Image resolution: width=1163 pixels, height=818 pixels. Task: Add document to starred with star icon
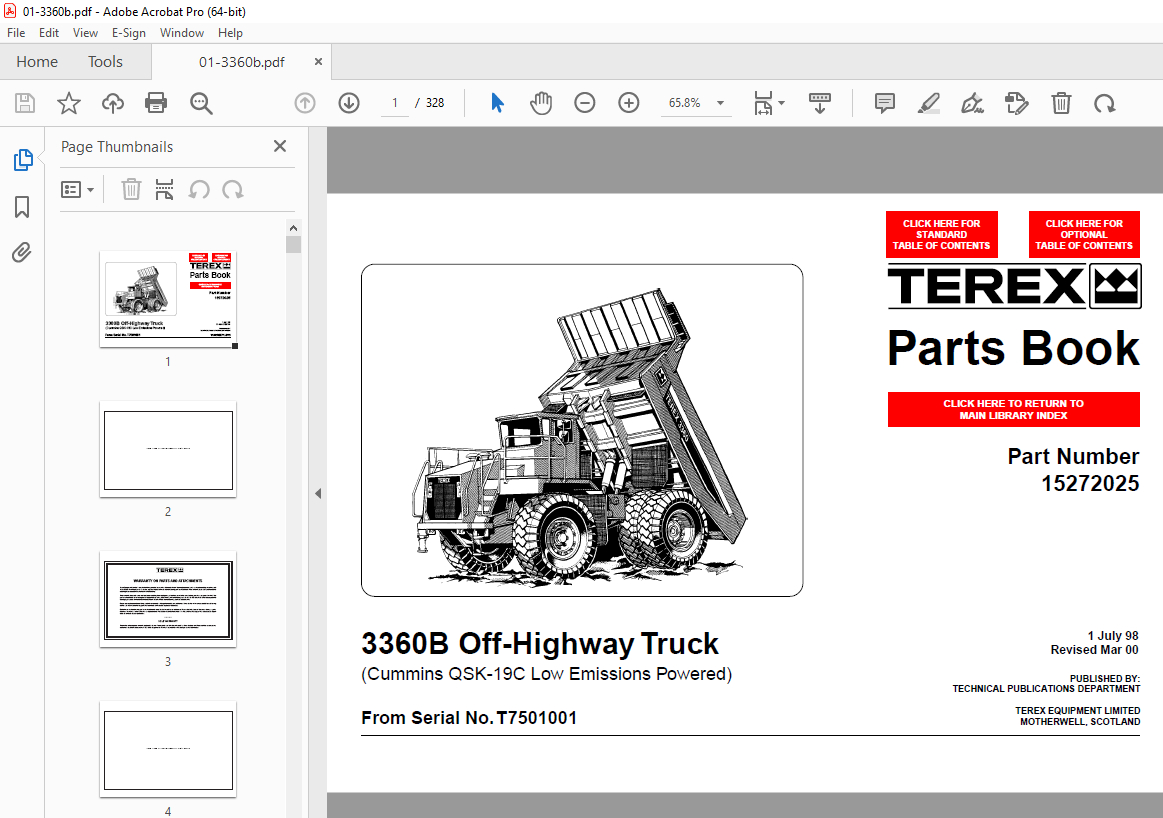tap(69, 103)
